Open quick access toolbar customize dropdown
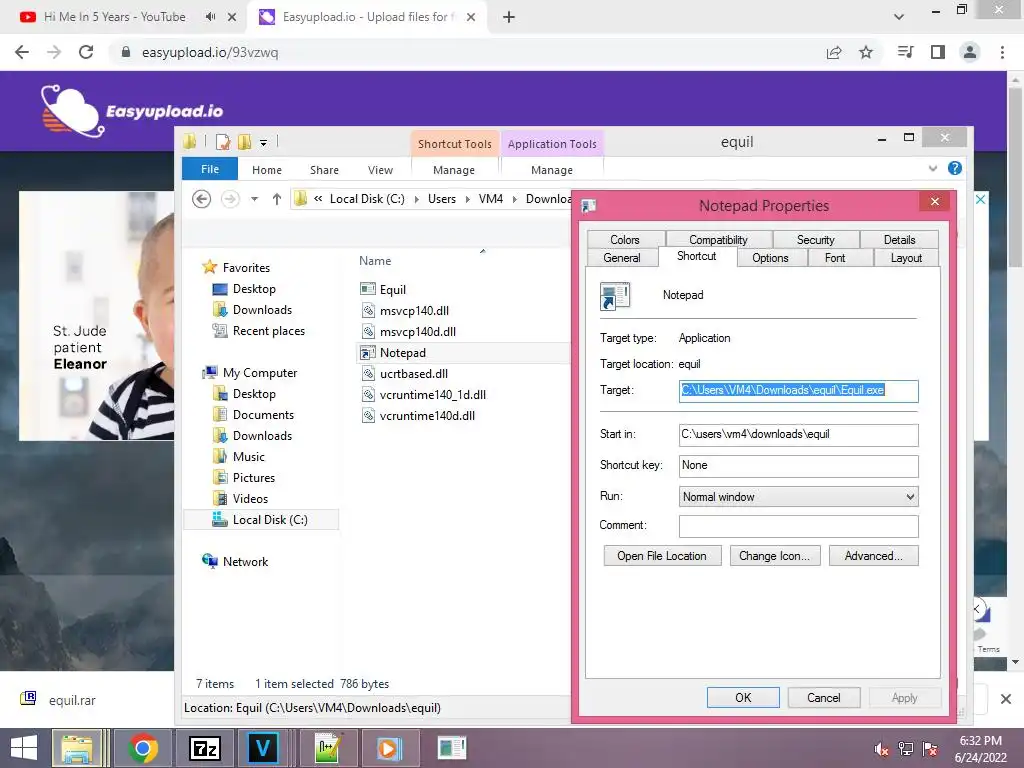The width and height of the screenshot is (1024, 768). [263, 142]
